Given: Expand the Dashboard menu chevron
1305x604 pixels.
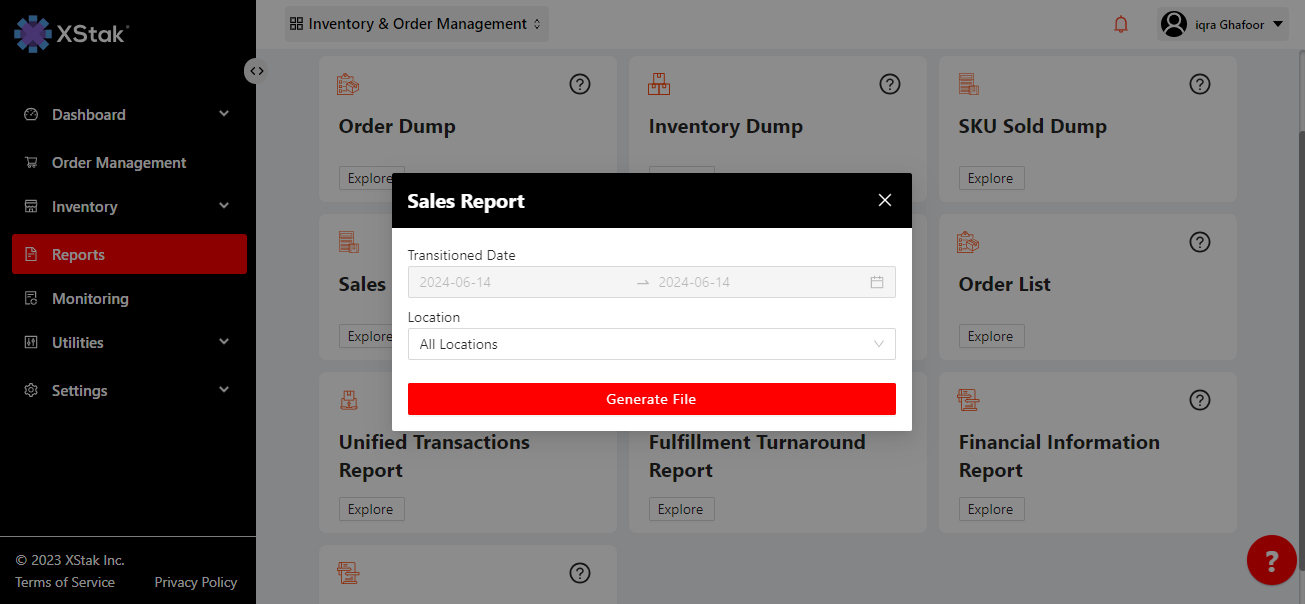Looking at the screenshot, I should pos(224,114).
